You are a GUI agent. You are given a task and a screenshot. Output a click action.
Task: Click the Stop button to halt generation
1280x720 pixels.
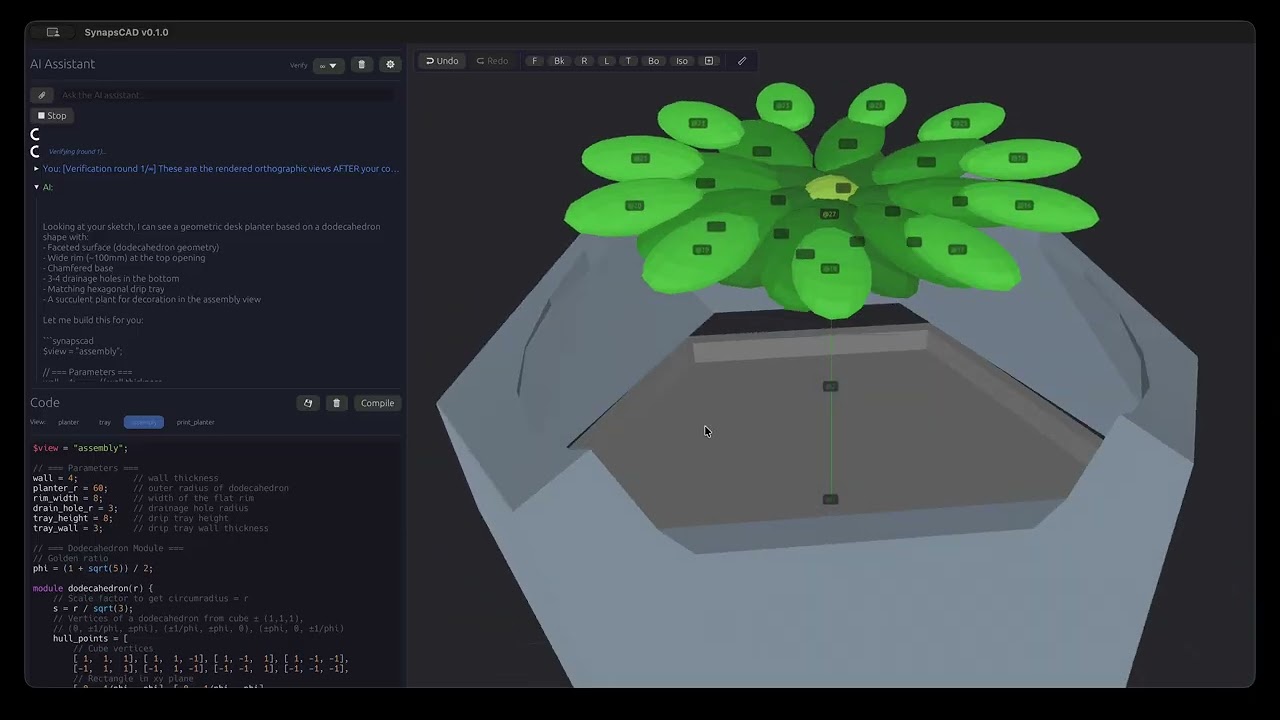[x=52, y=115]
